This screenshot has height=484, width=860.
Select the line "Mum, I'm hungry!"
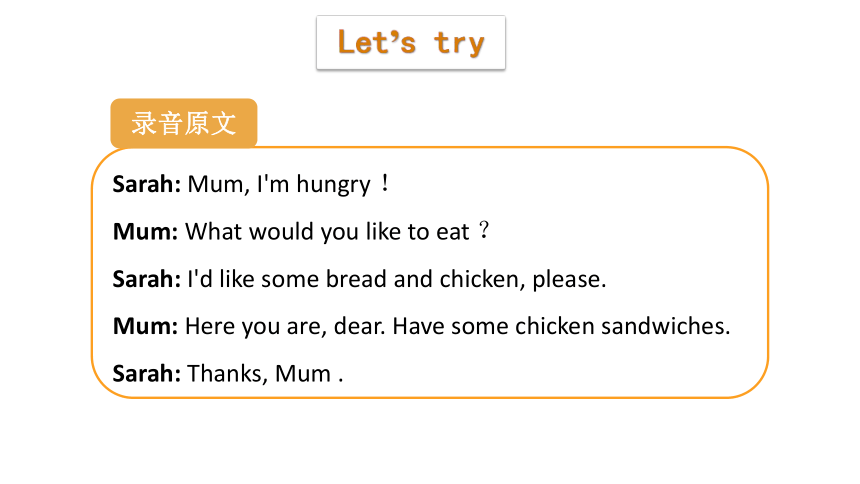click(x=288, y=184)
